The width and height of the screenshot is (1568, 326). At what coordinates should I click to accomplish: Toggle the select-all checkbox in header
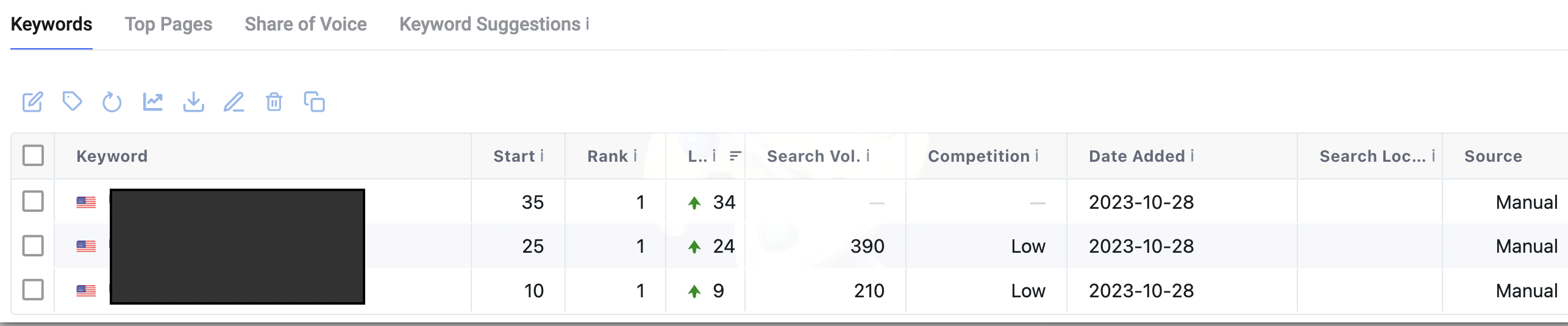tap(33, 156)
